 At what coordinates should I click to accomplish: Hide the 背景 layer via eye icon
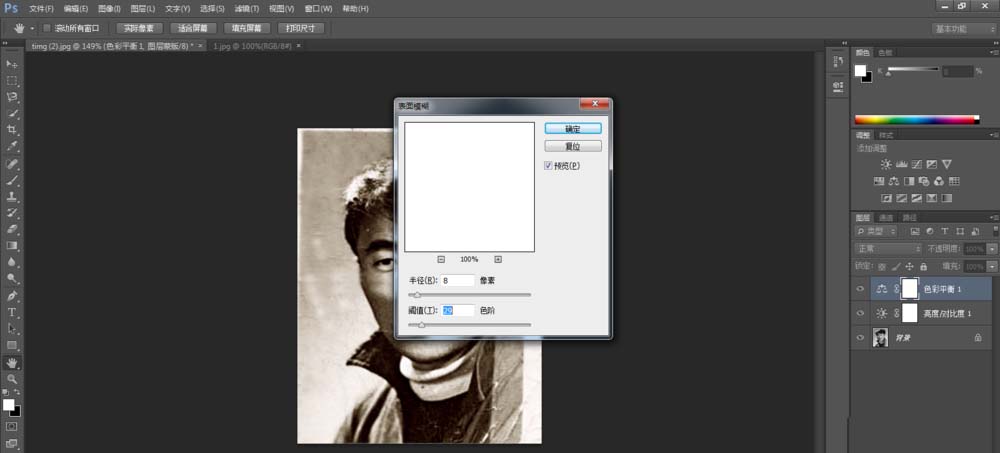pyautogui.click(x=860, y=339)
